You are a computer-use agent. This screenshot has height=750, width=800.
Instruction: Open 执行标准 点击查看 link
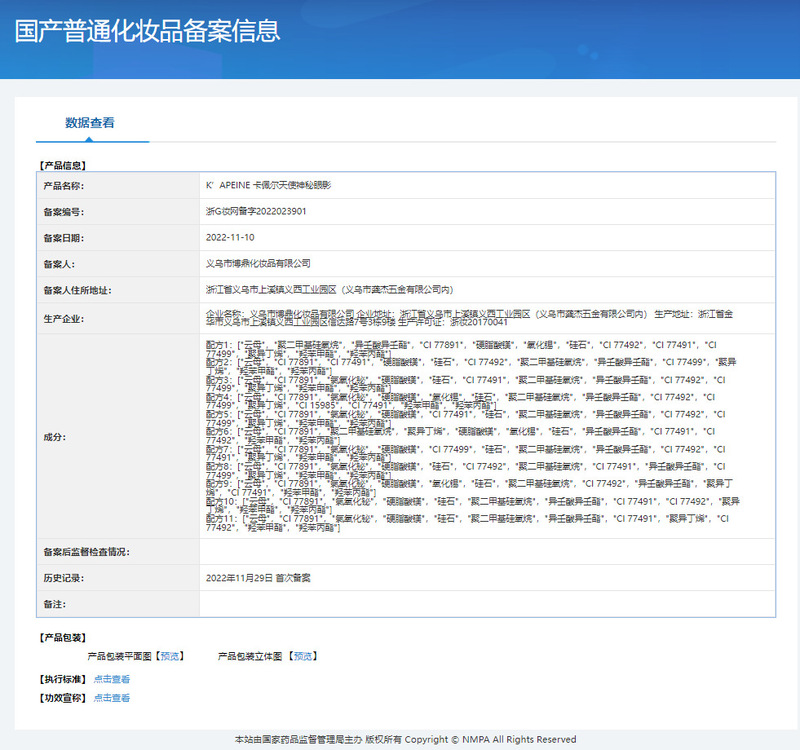click(112, 679)
